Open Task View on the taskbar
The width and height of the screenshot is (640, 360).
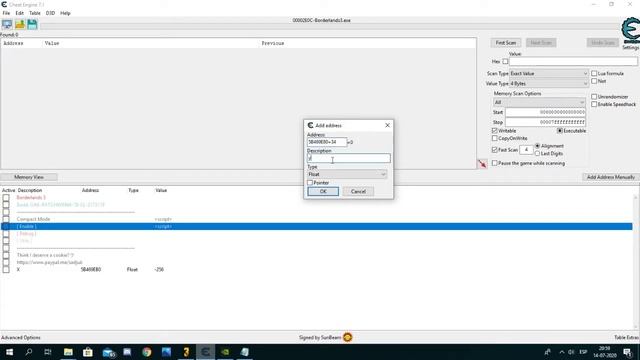point(48,352)
